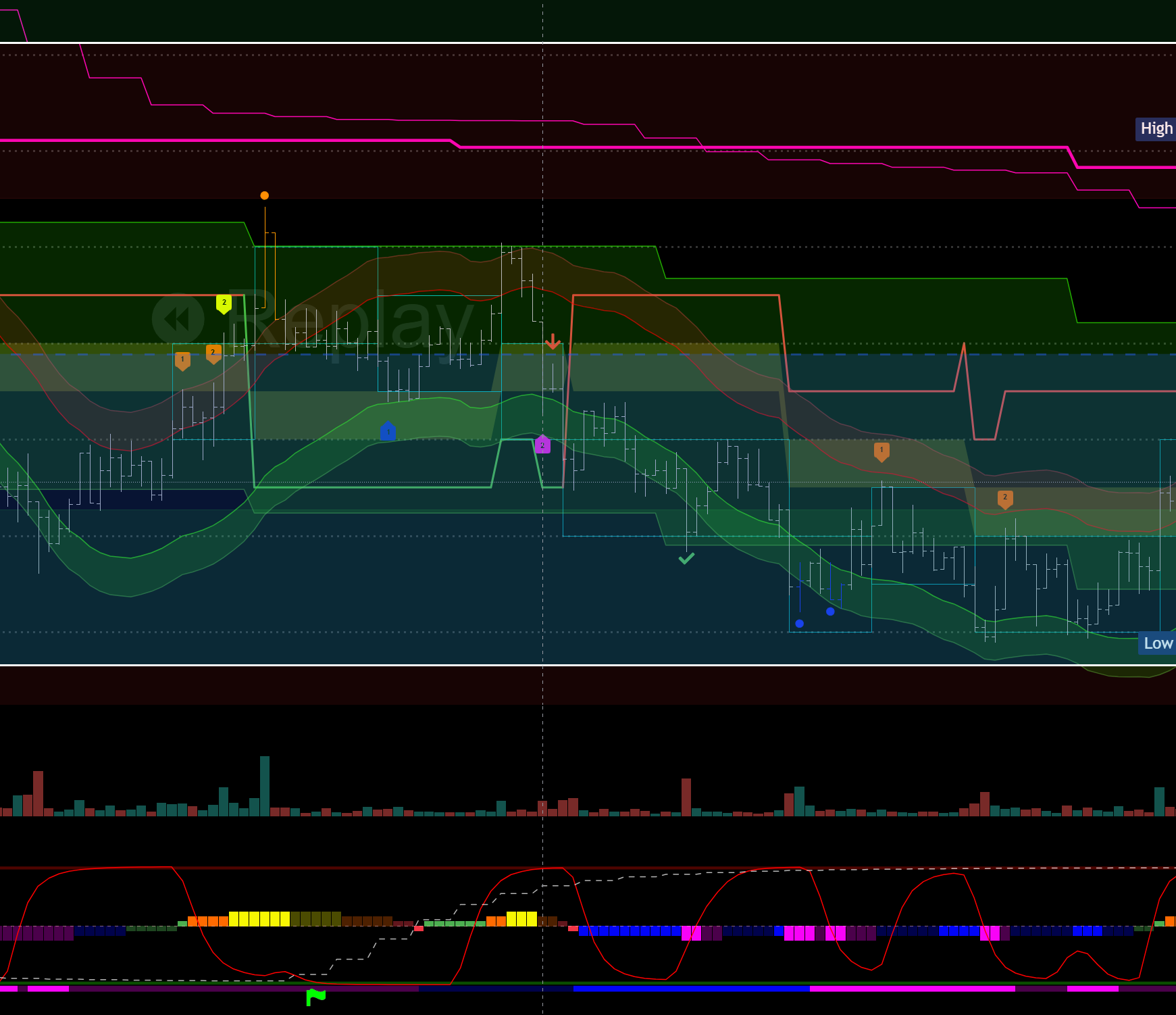The width and height of the screenshot is (1176, 1015).
Task: Click the blue upward marker labeled 1
Action: click(x=388, y=431)
